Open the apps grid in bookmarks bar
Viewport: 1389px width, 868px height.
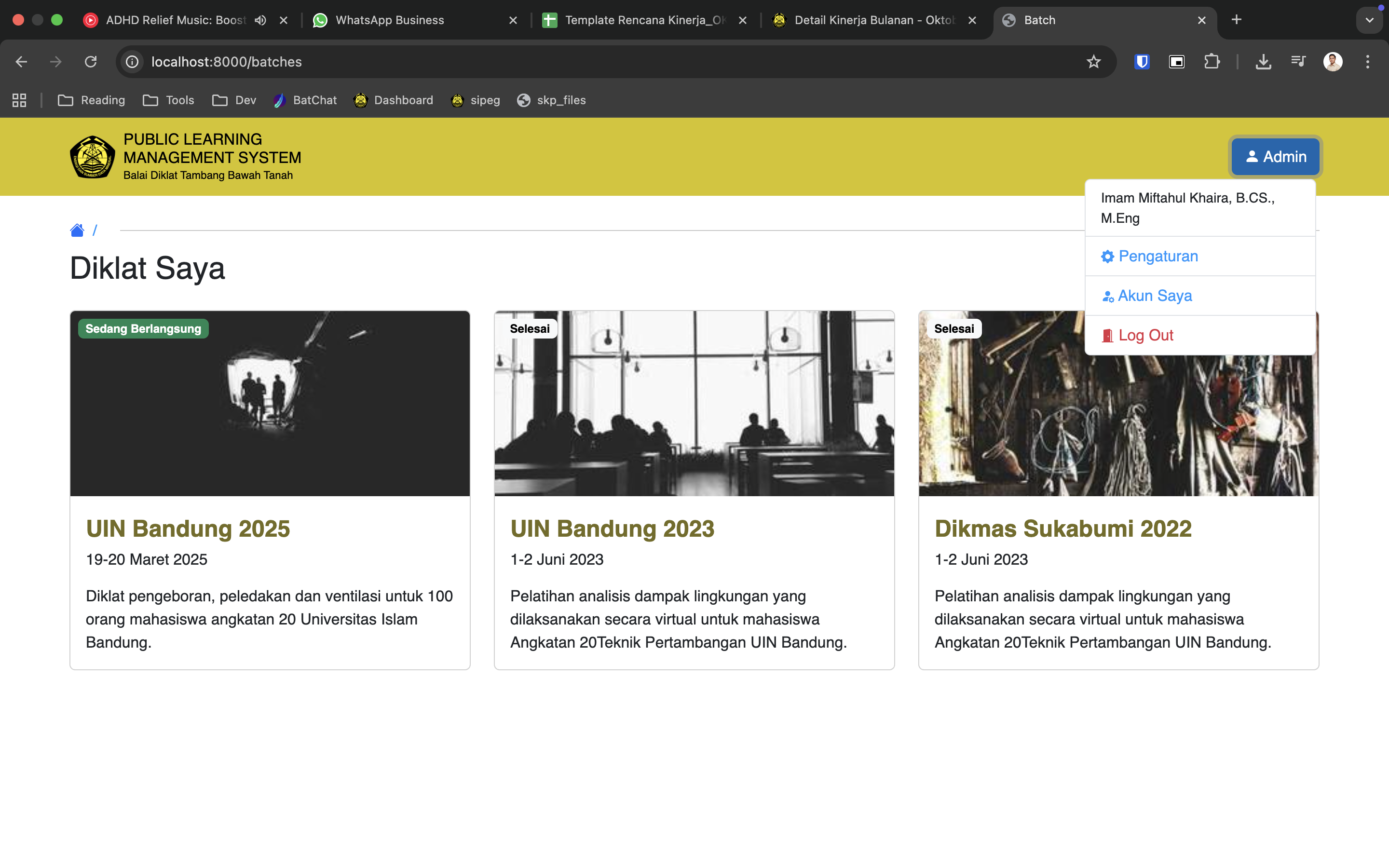click(19, 100)
